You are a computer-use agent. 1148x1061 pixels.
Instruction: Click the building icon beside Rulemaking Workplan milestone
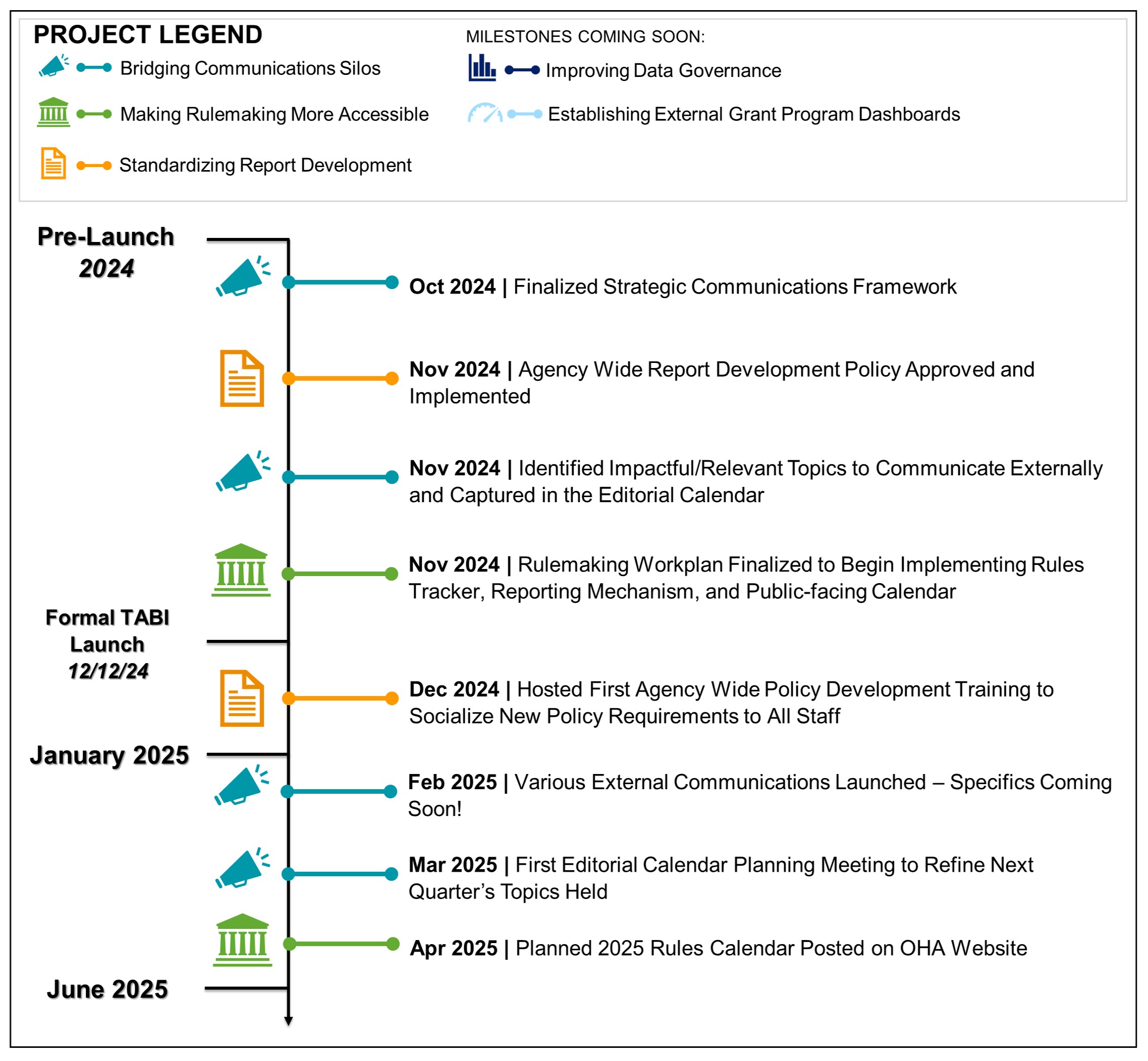241,570
